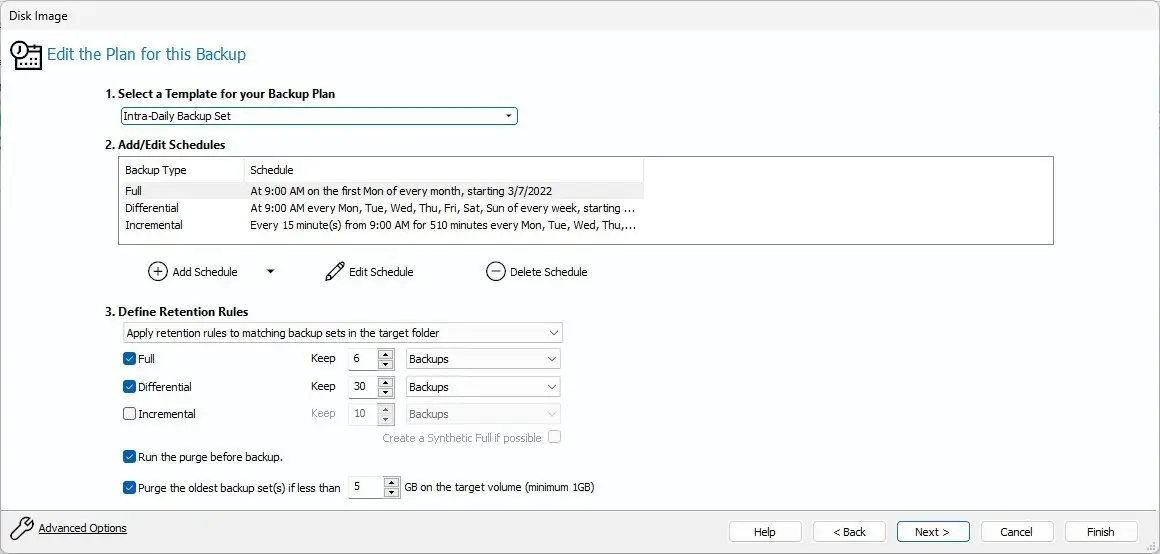1160x554 pixels.
Task: Decrease Differential keep count with down arrow
Action: tap(385, 391)
